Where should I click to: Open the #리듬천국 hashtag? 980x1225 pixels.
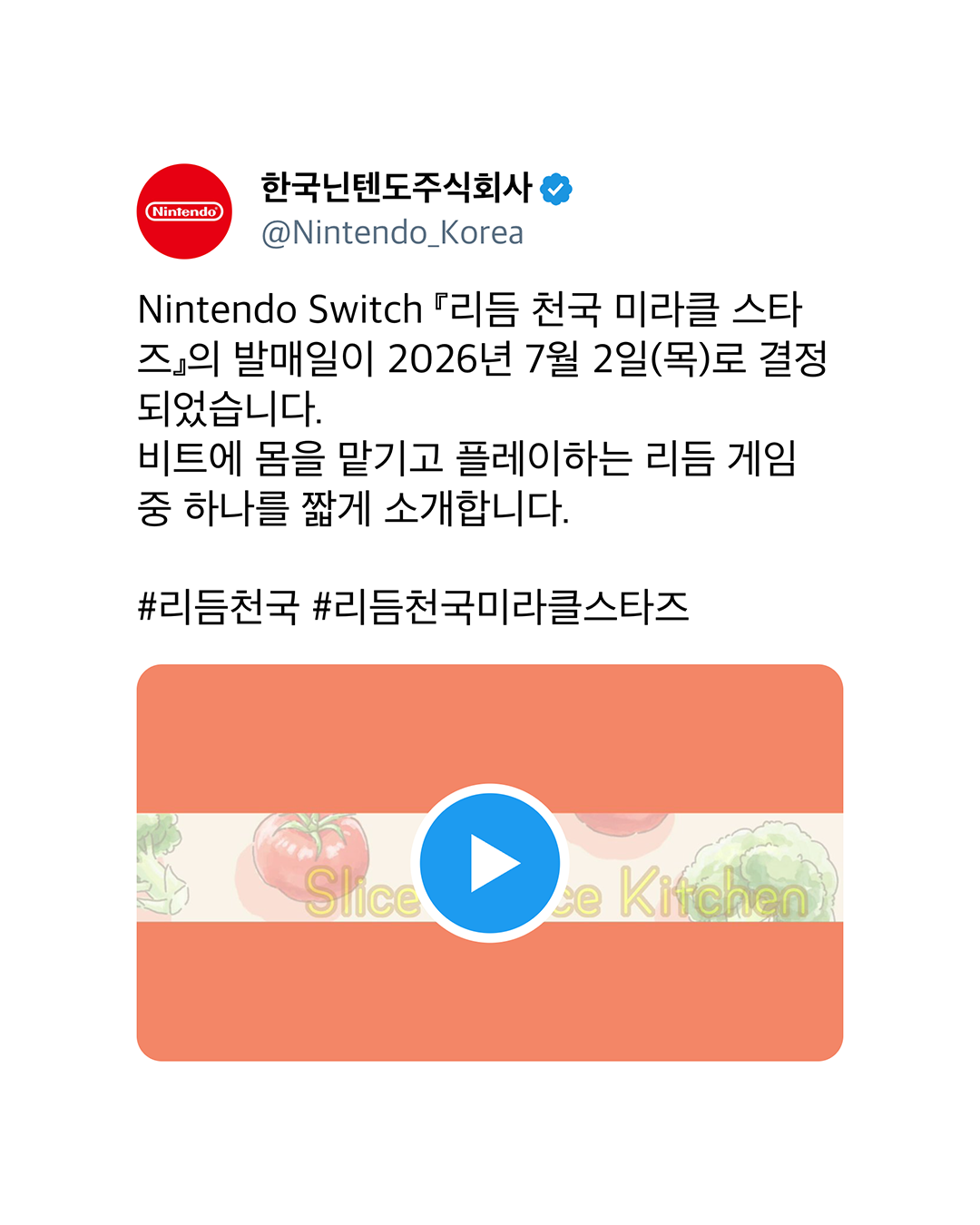pos(218,606)
